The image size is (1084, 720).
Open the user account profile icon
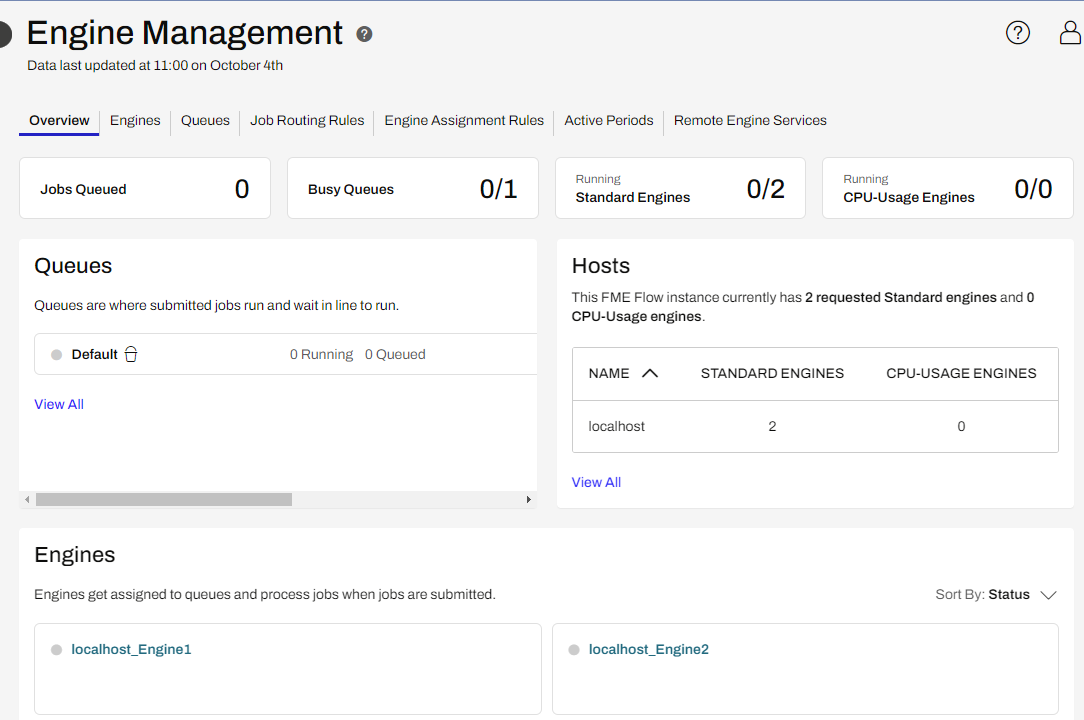click(1070, 33)
